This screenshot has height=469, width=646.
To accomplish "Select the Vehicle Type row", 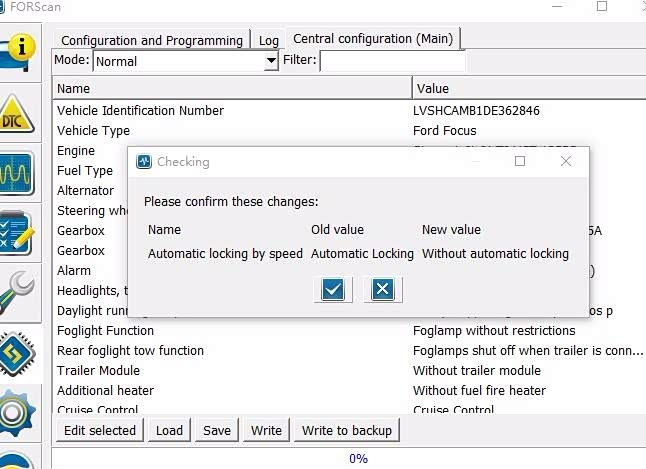I will point(349,131).
